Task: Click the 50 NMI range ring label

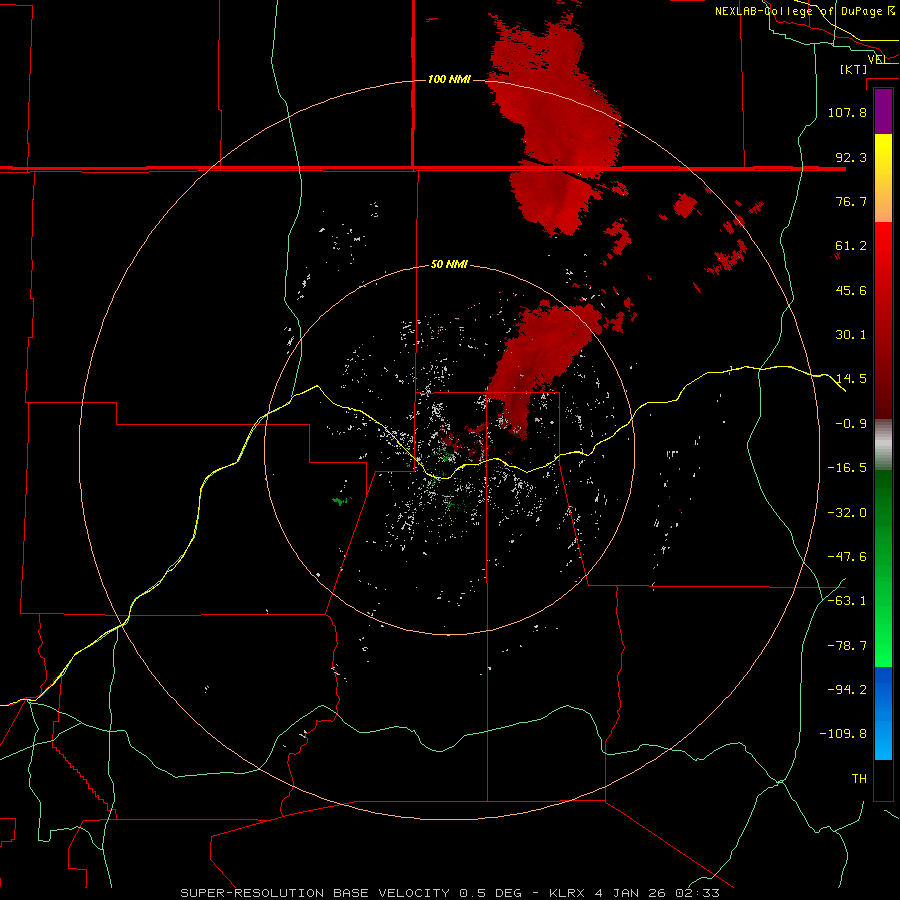Action: point(449,265)
